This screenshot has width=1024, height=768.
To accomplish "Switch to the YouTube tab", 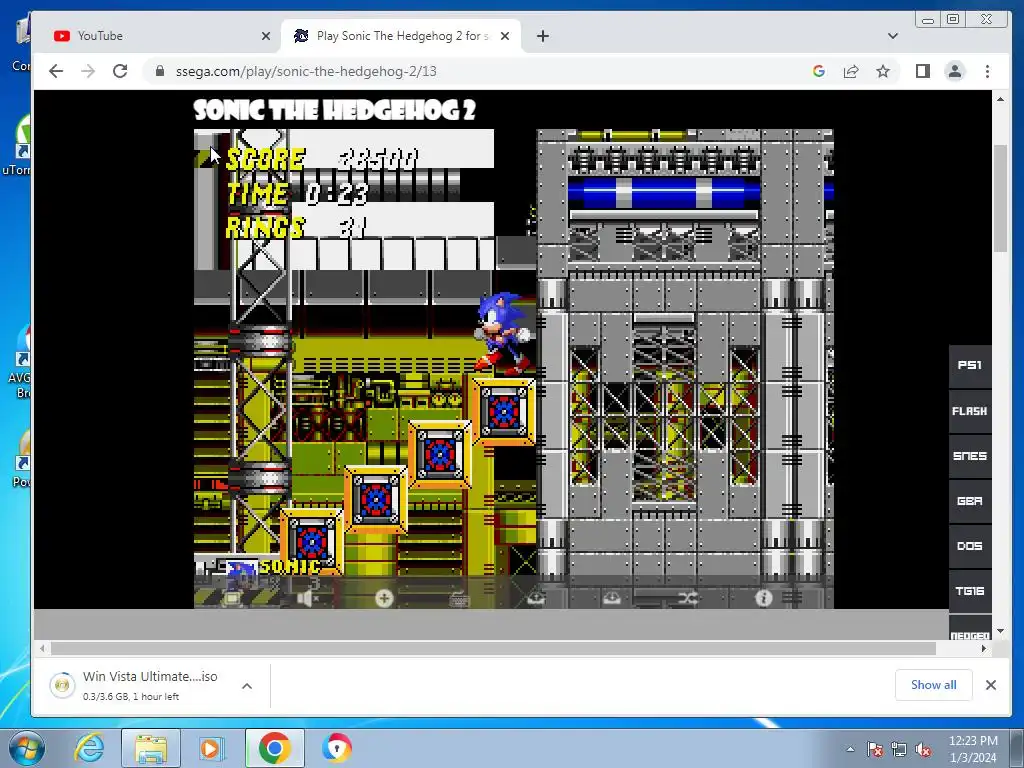I will (x=157, y=36).
